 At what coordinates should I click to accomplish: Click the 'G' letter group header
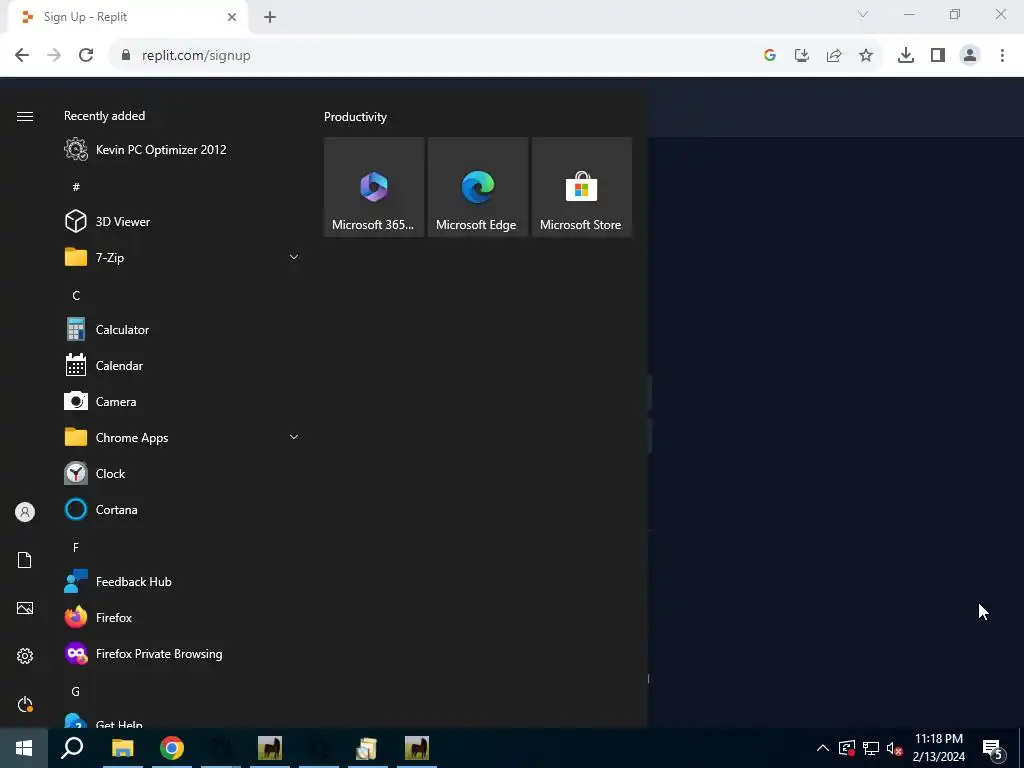(76, 691)
